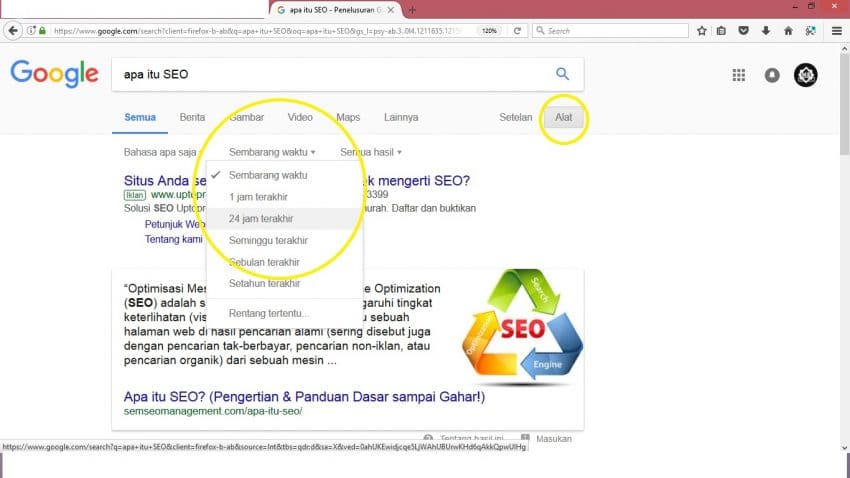Click the Alat tools button
The image size is (850, 478).
click(x=564, y=118)
